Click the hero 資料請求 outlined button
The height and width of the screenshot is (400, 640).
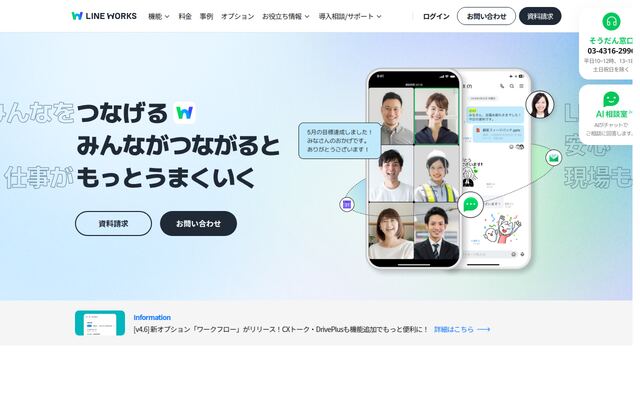pyautogui.click(x=113, y=223)
